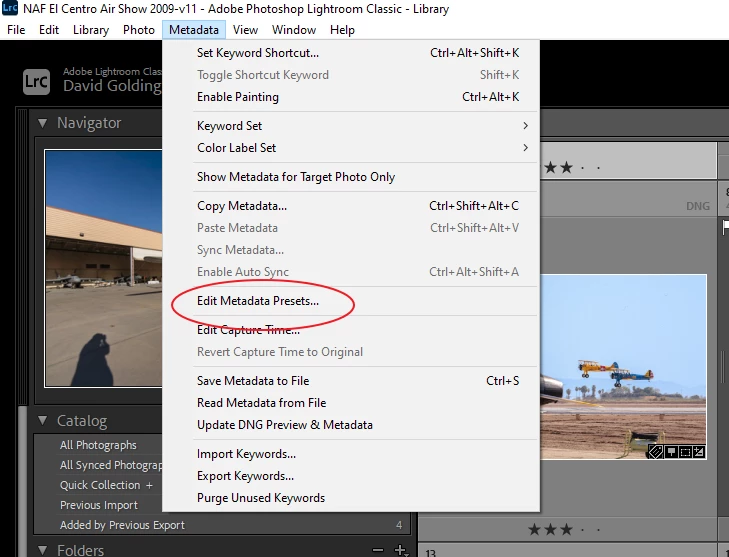Click the Navigator preview image
729x557 pixels.
(103, 268)
